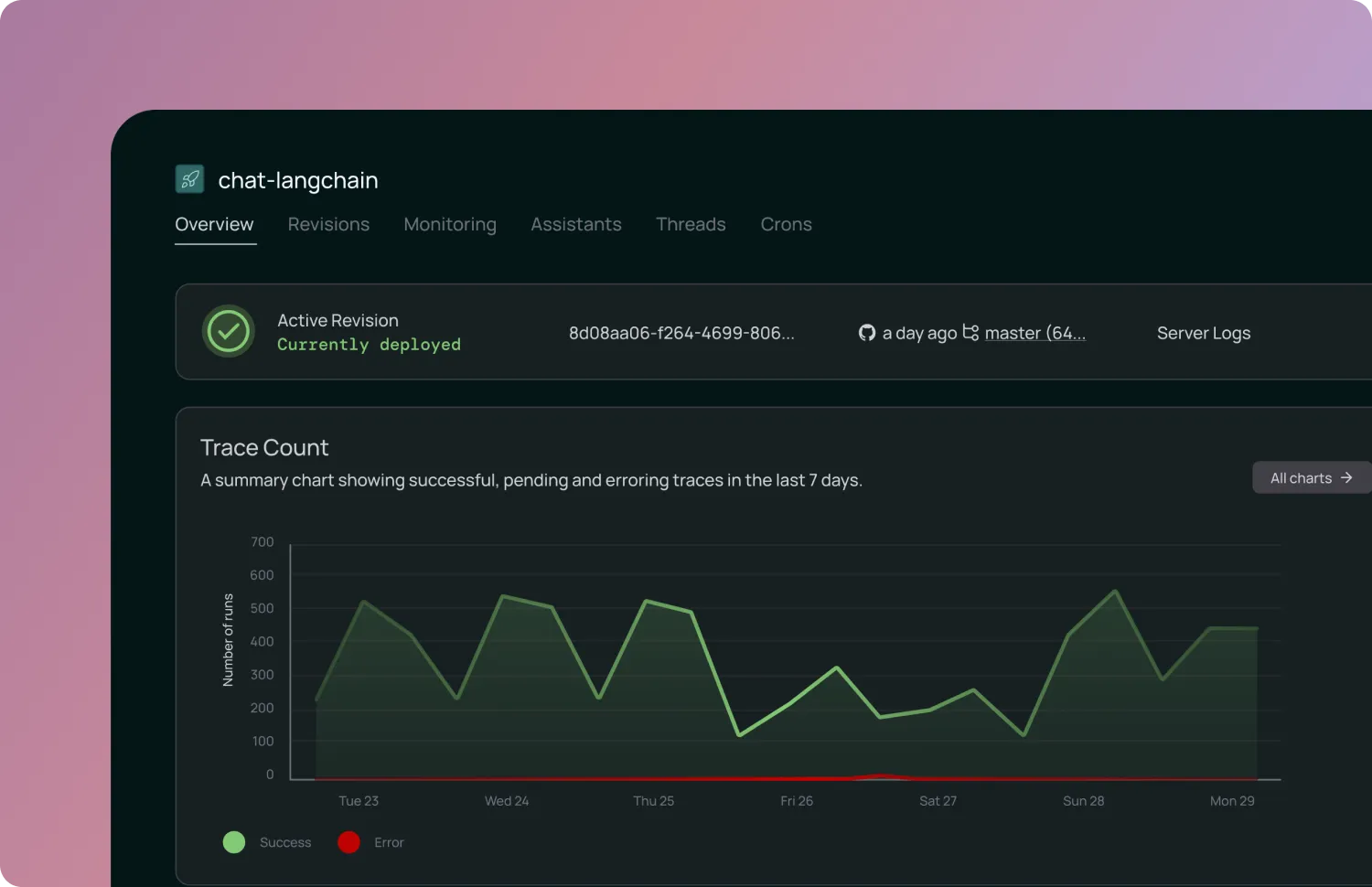Viewport: 1372px width, 887px height.
Task: Click the arrow inside the All charts button
Action: point(1346,477)
